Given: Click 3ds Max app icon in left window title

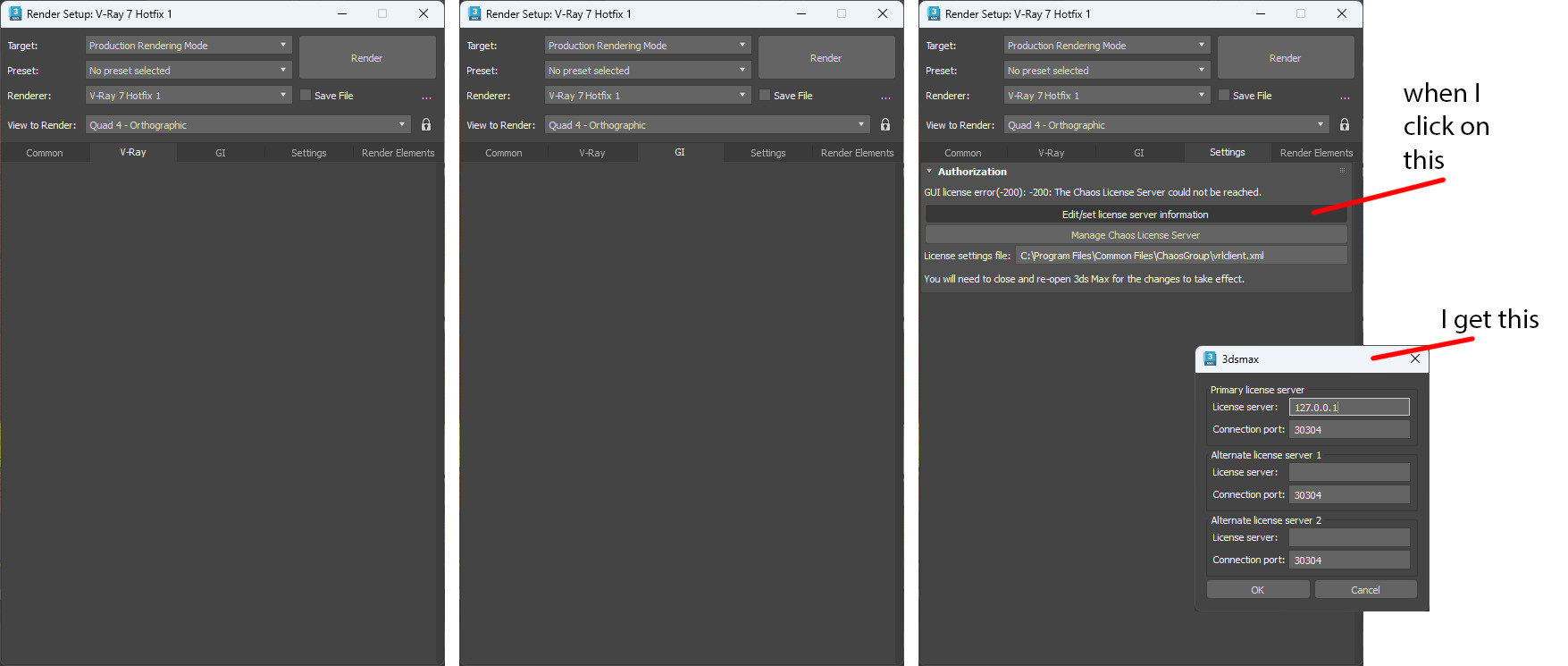Looking at the screenshot, I should point(15,13).
